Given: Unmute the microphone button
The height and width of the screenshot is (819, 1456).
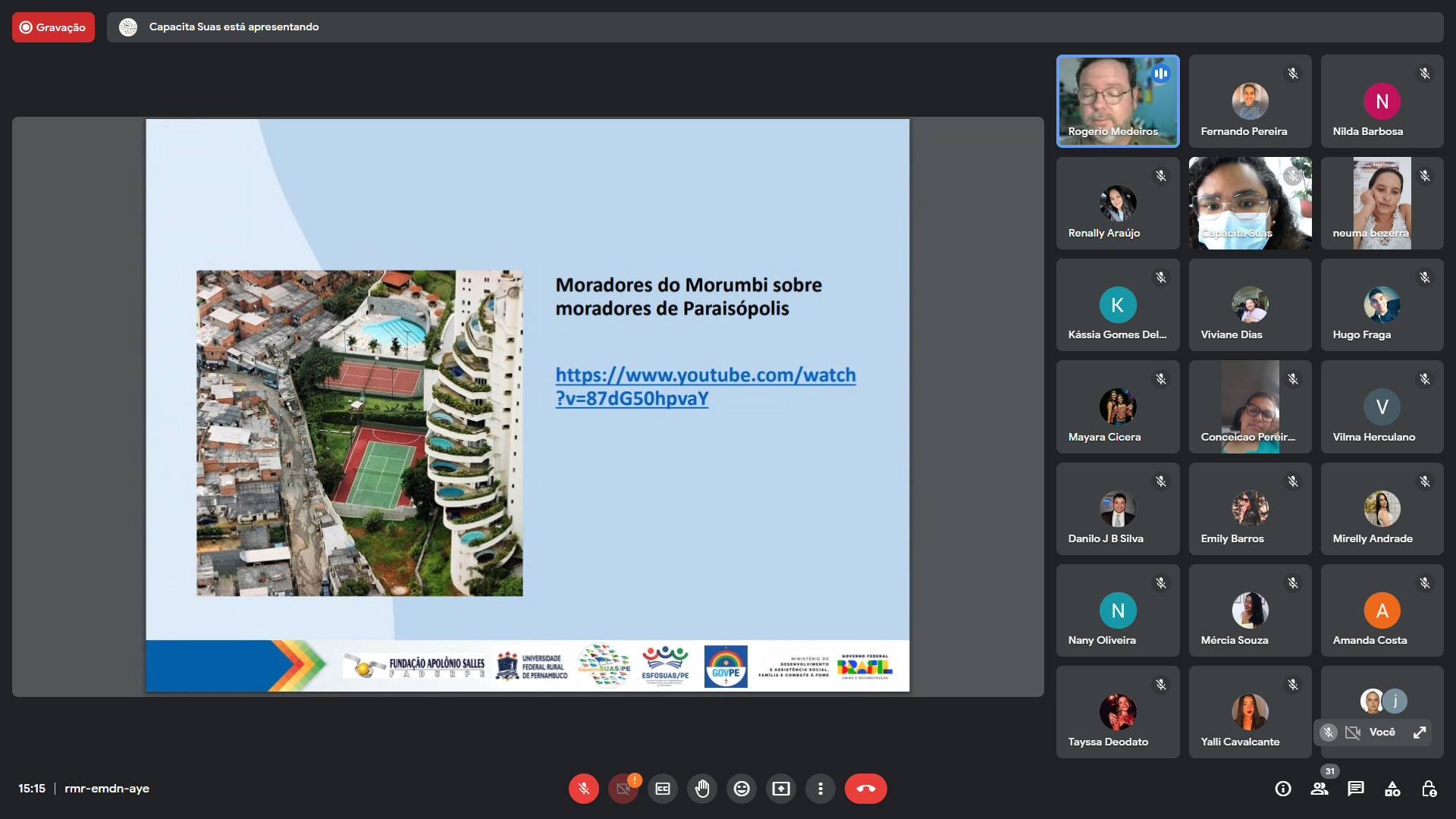Looking at the screenshot, I should (x=583, y=789).
